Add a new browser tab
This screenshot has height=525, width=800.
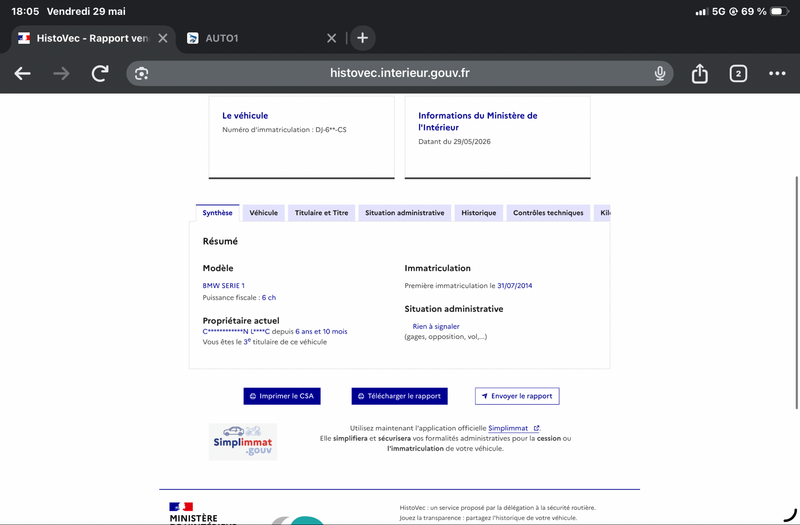click(362, 38)
